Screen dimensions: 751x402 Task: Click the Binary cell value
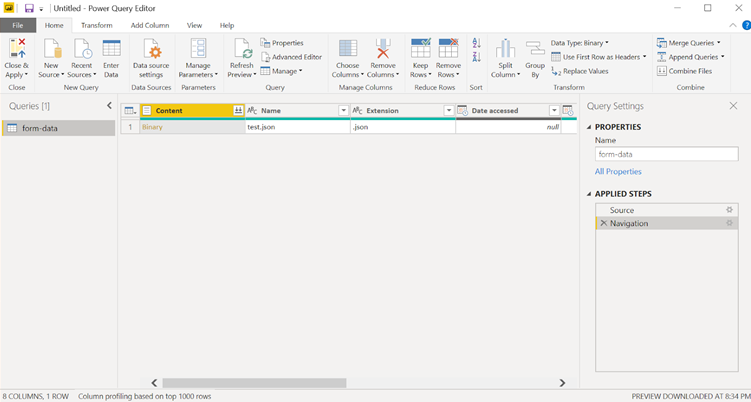pos(152,127)
